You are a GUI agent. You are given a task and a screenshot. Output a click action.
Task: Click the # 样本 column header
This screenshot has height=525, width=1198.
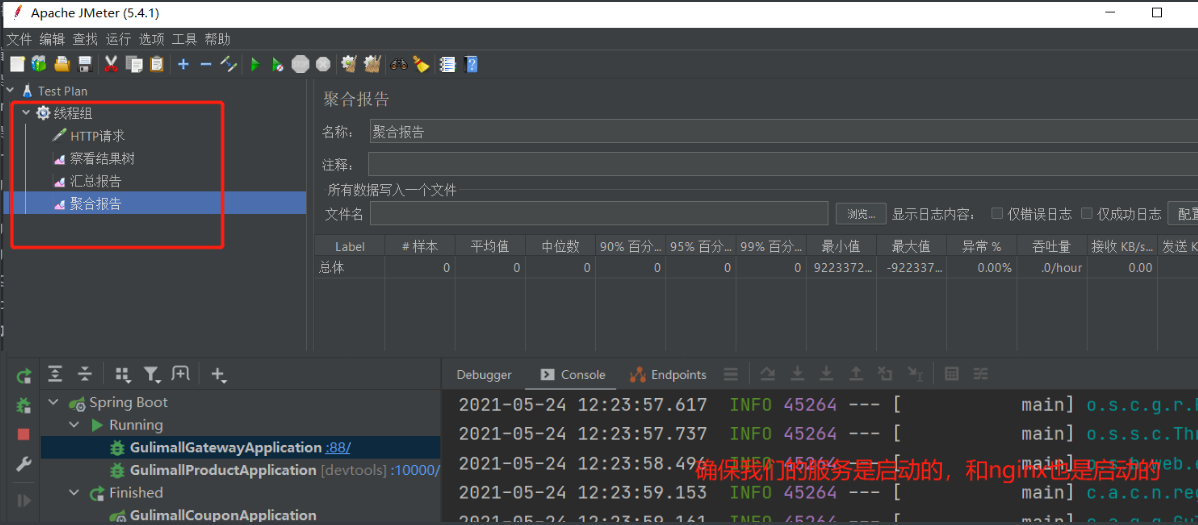[x=420, y=246]
